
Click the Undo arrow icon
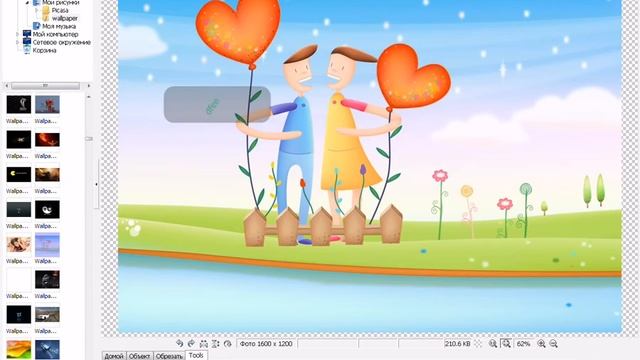(180, 344)
